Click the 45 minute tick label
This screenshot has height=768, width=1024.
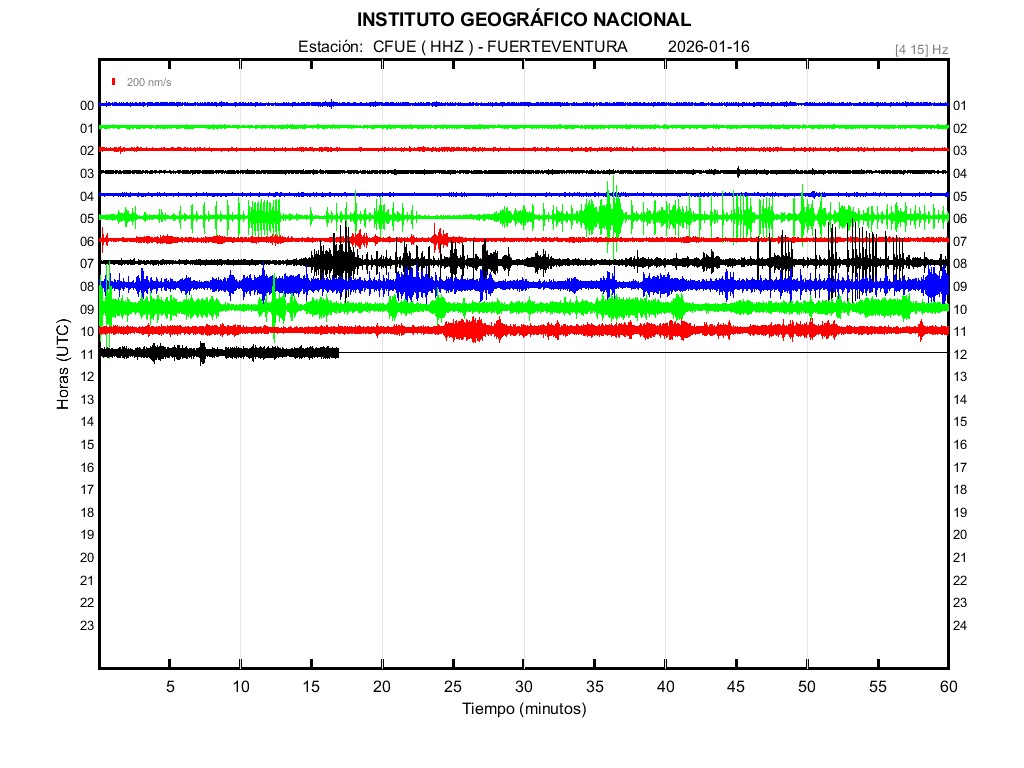[736, 687]
